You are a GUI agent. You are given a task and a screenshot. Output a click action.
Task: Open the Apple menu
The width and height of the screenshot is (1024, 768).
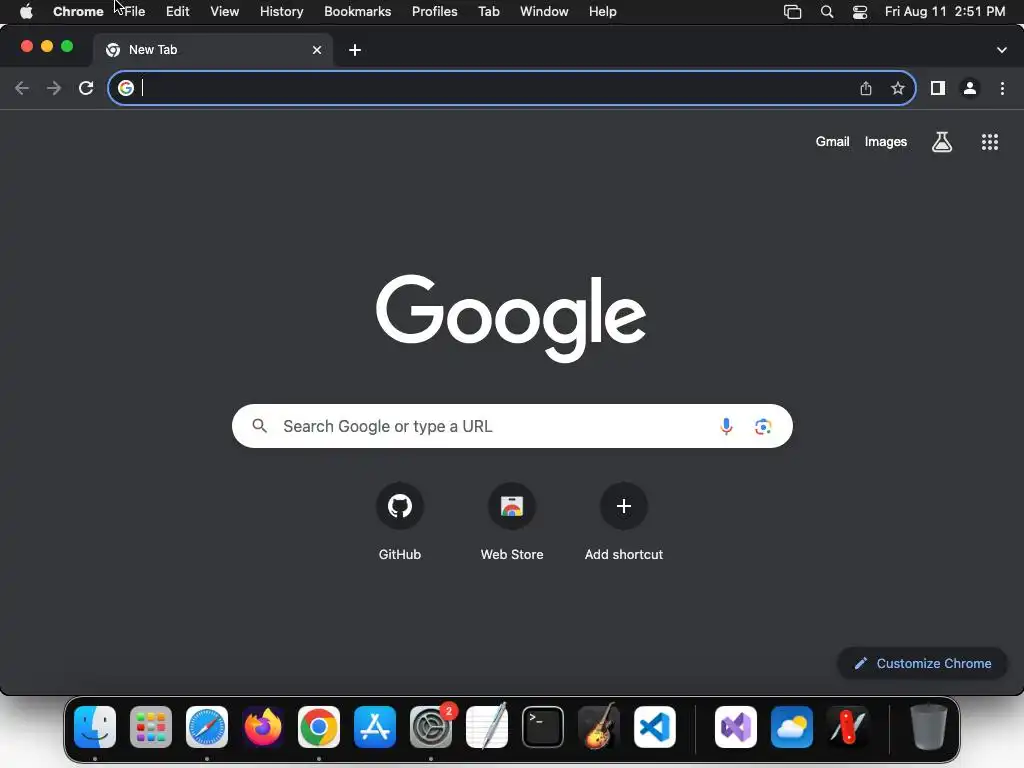26,12
